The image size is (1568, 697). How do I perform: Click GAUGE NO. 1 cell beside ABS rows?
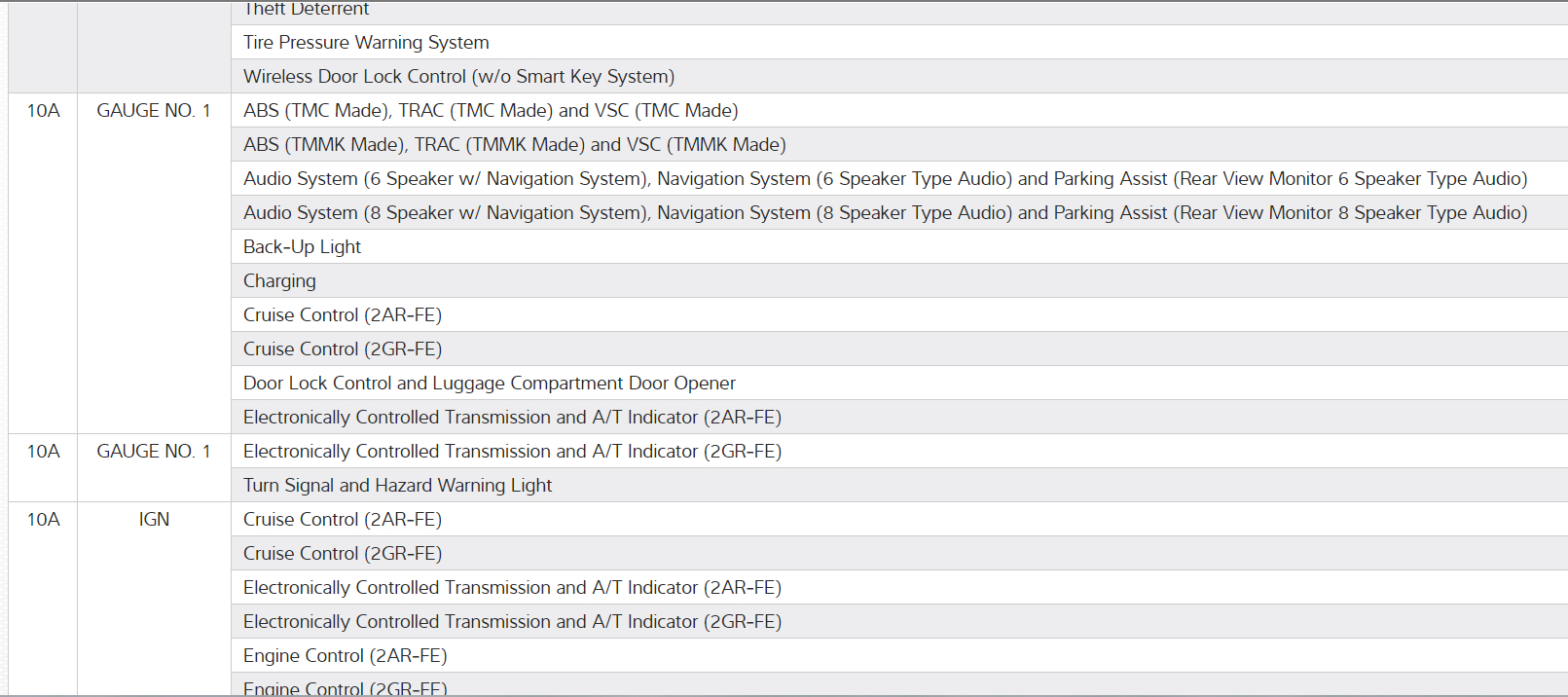pos(154,111)
